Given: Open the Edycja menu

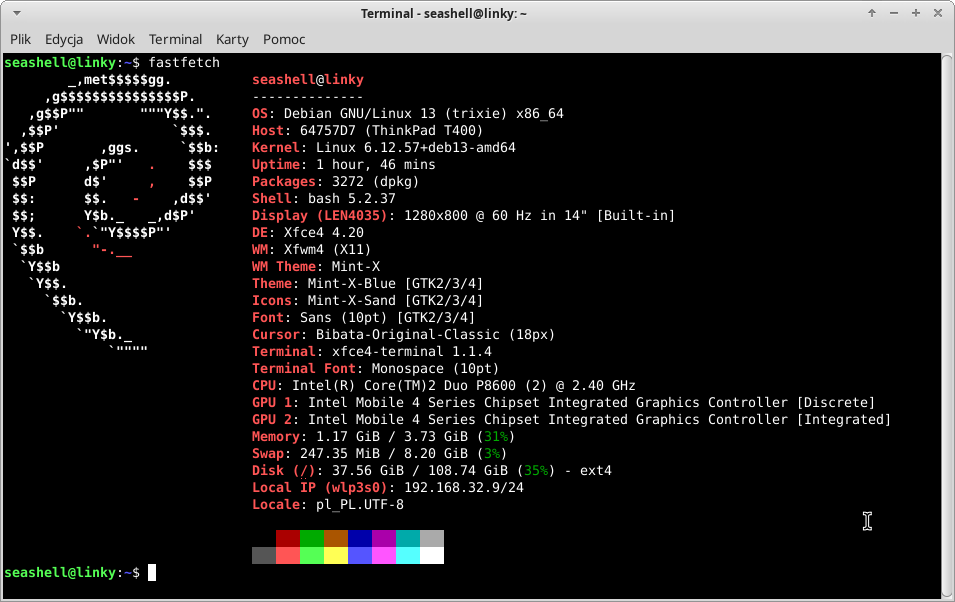Looking at the screenshot, I should [x=64, y=39].
